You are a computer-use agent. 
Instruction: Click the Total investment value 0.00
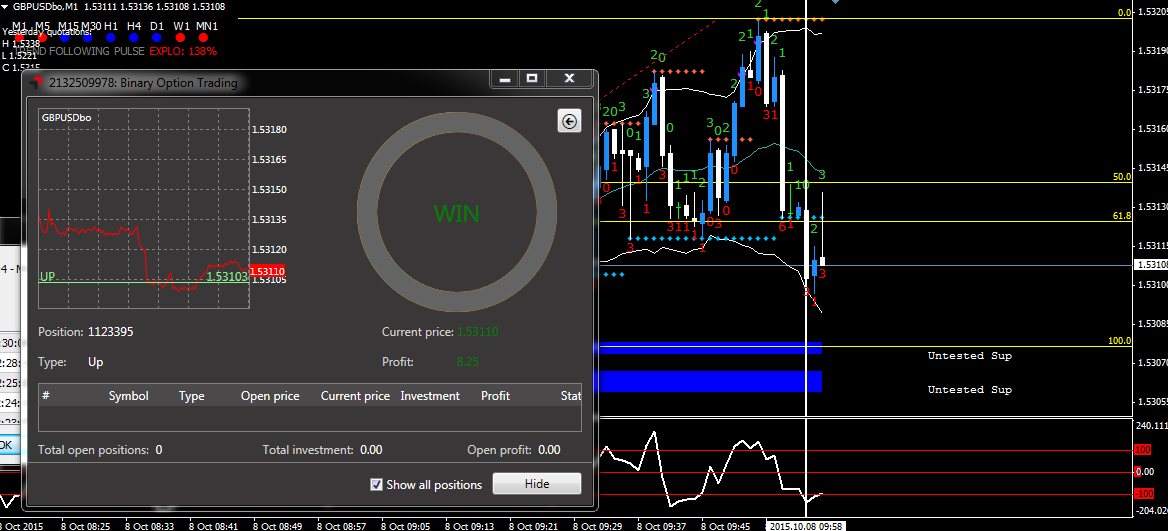point(371,450)
